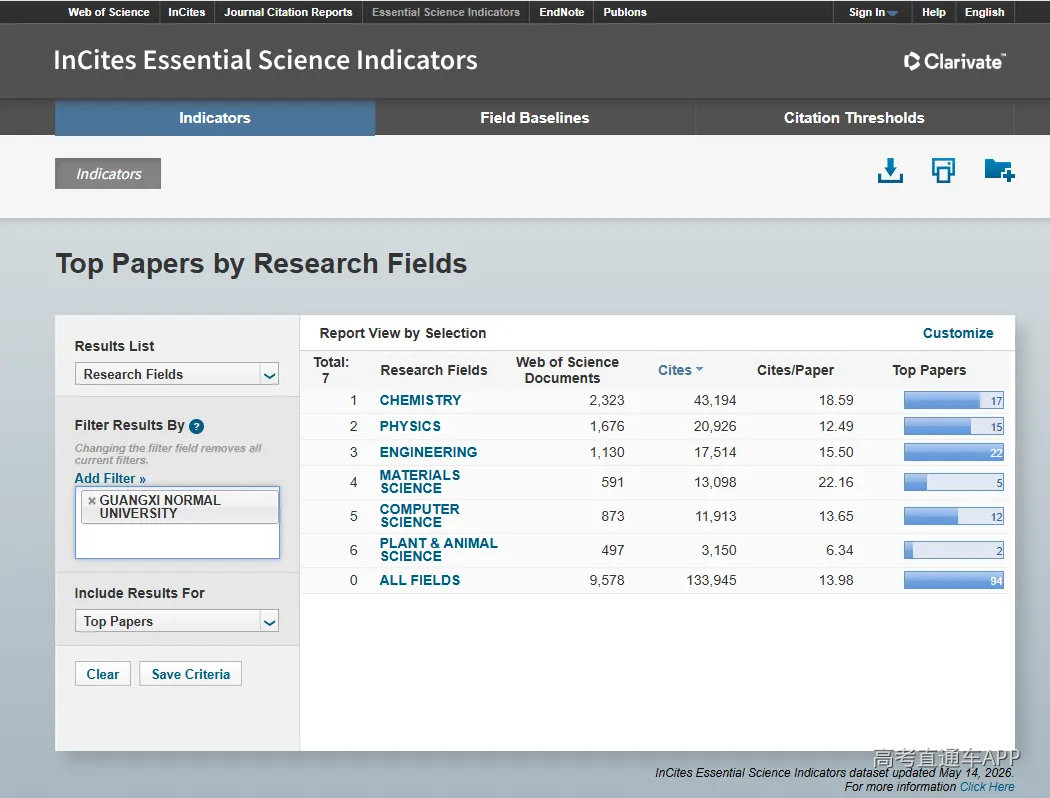Click the Clarivate logo

[x=954, y=61]
